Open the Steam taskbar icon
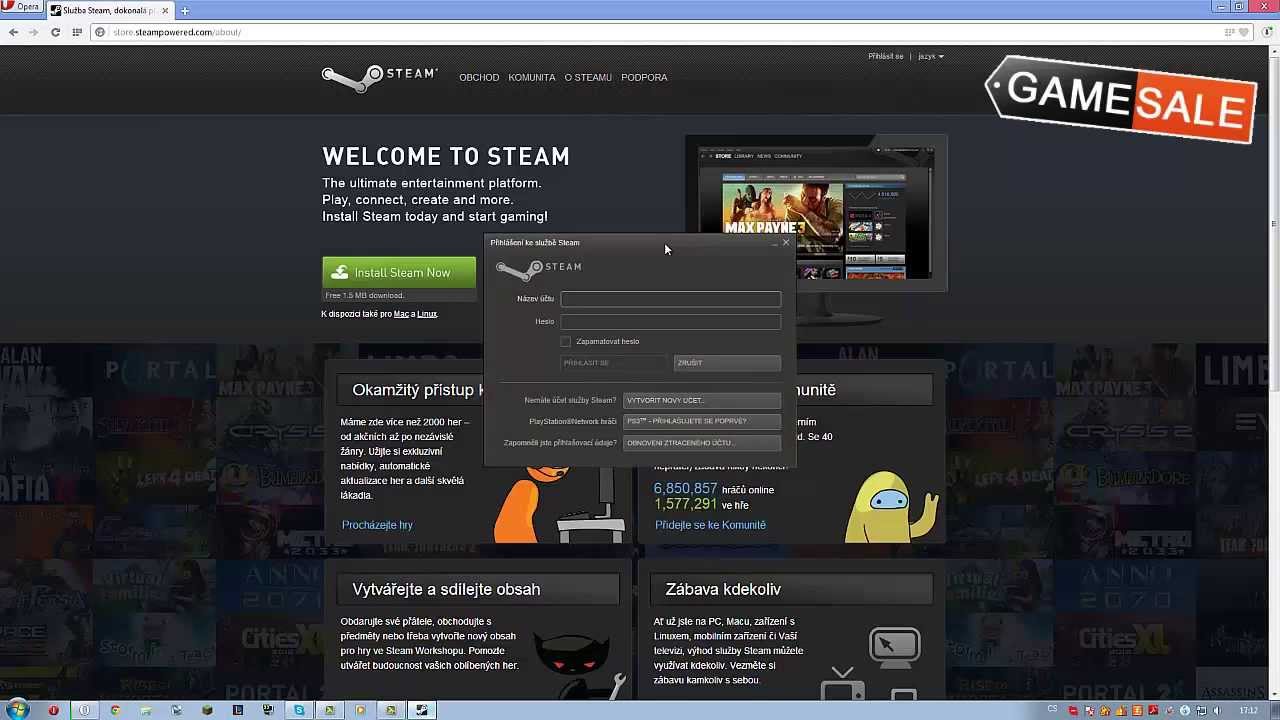The height and width of the screenshot is (720, 1280). [422, 710]
